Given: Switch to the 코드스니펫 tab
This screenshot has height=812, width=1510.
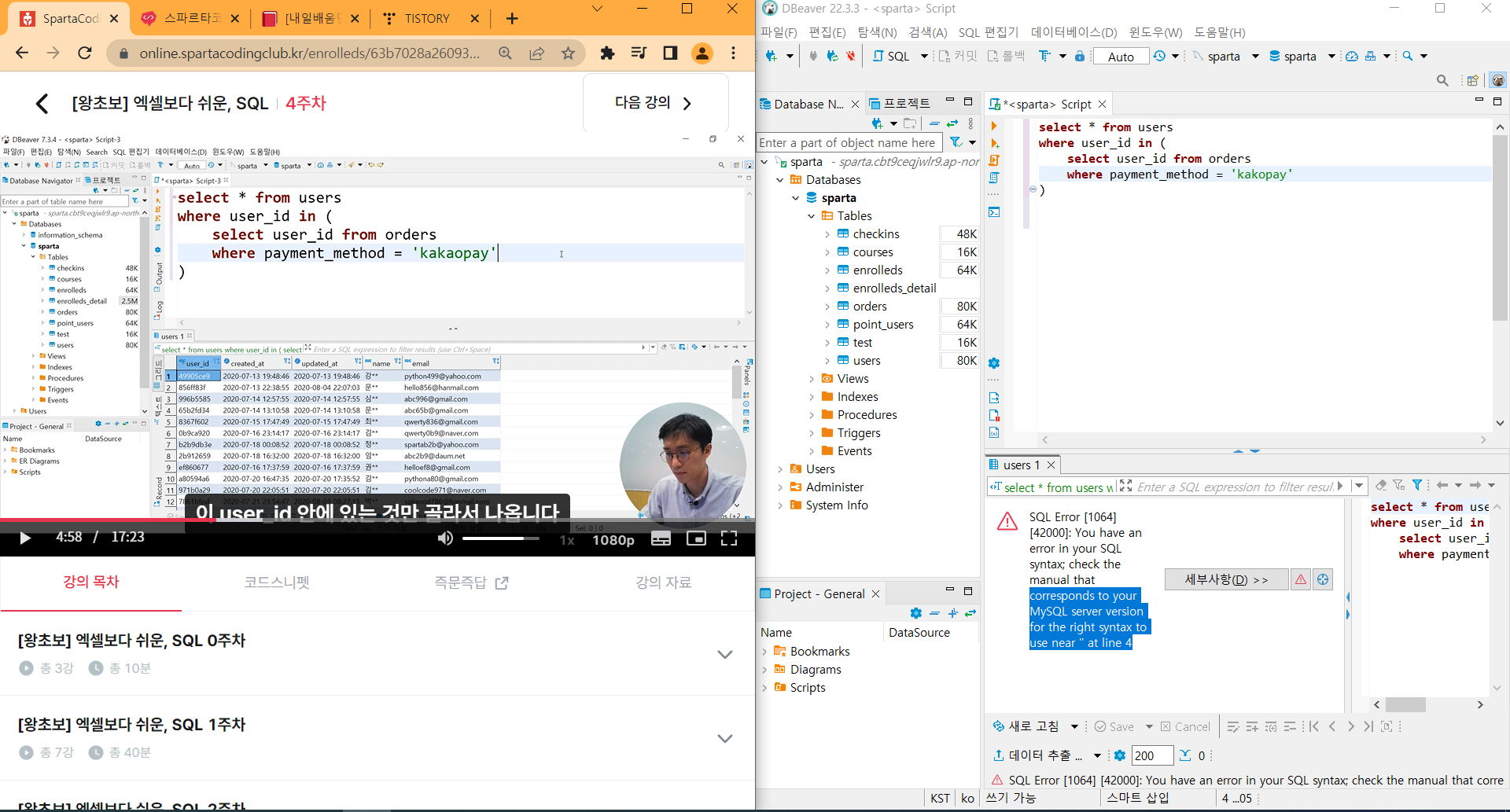Looking at the screenshot, I should [277, 582].
